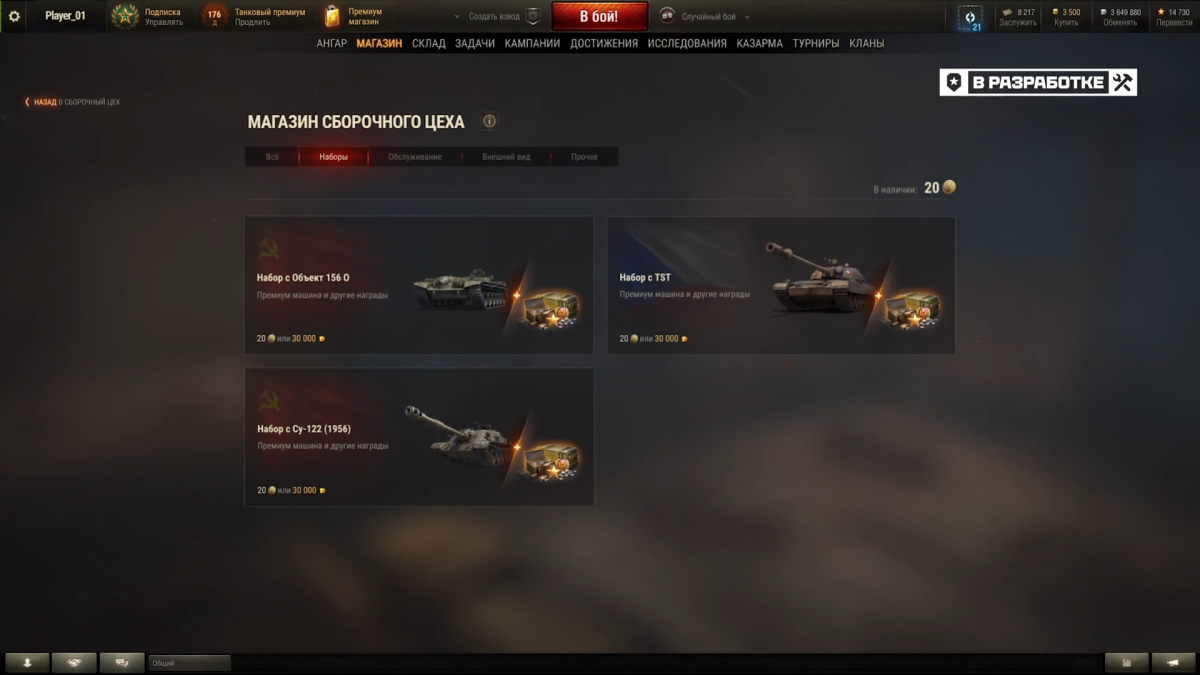Screen dimensions: 1200x675
Task: Click the Общий chat input field
Action: pos(189,663)
